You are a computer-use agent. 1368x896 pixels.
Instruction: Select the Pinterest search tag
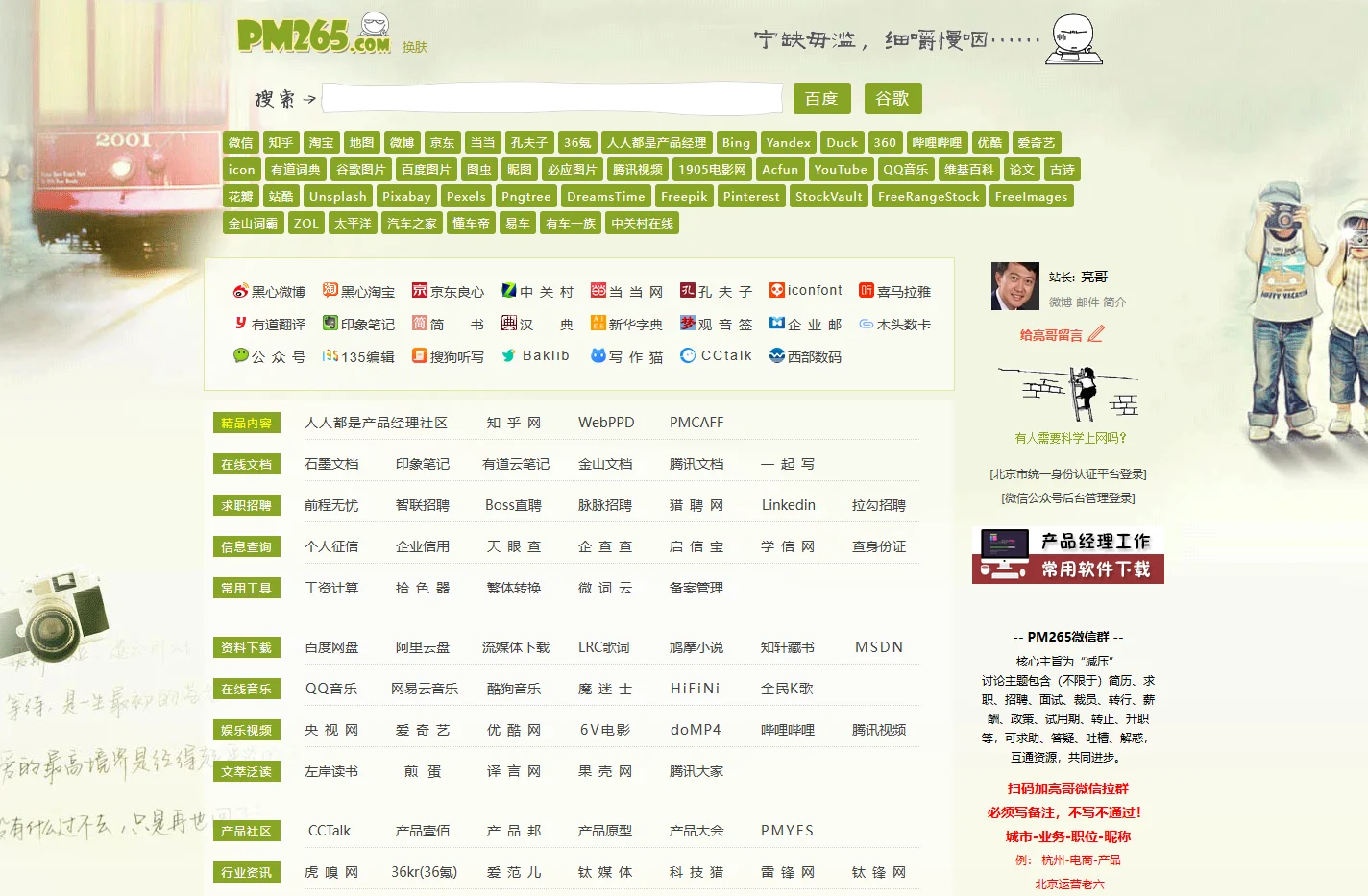tap(751, 196)
